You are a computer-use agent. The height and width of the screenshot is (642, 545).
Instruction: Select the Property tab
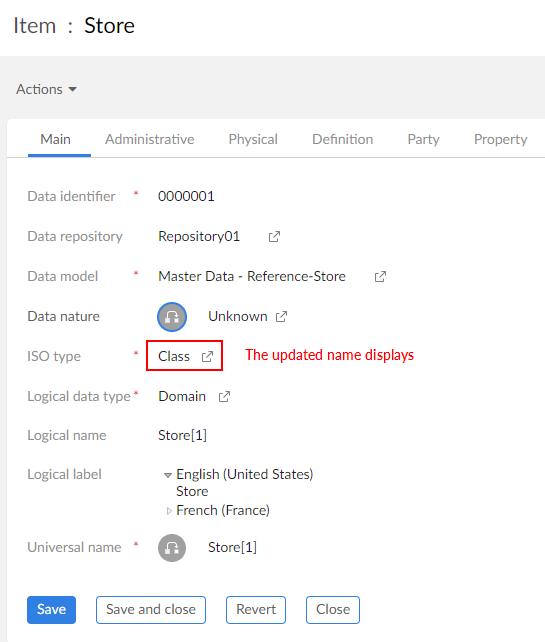[x=500, y=139]
